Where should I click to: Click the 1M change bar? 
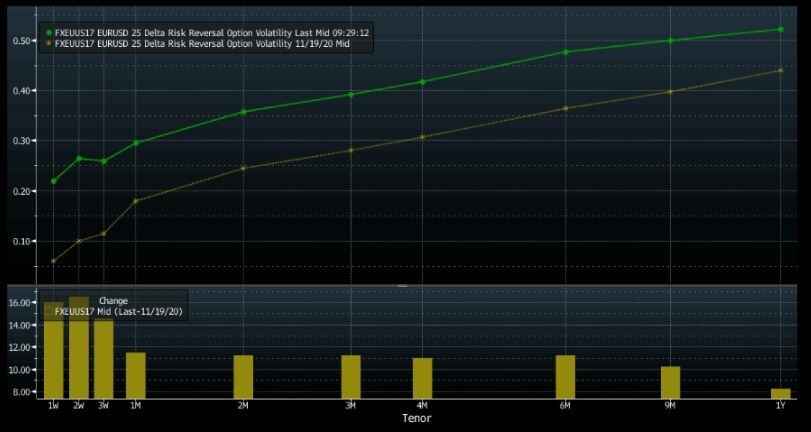[136, 376]
